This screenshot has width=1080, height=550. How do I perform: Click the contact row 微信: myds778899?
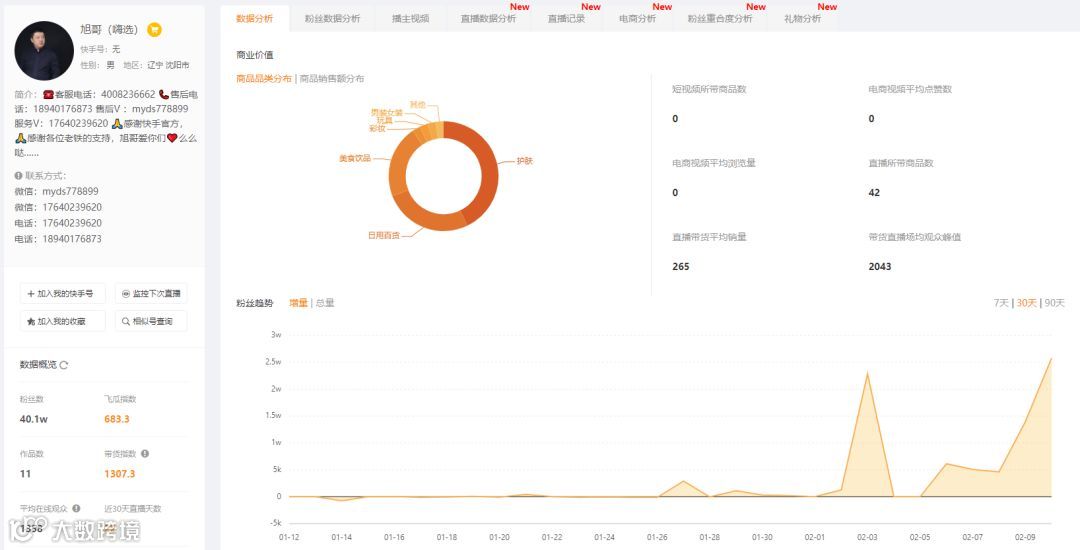coord(56,191)
